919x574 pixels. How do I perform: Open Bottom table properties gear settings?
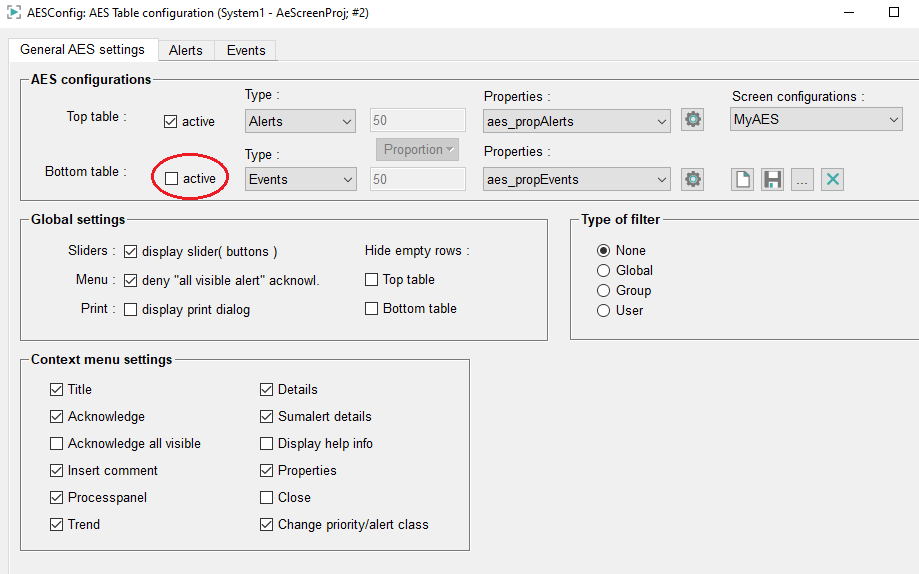[x=692, y=180]
